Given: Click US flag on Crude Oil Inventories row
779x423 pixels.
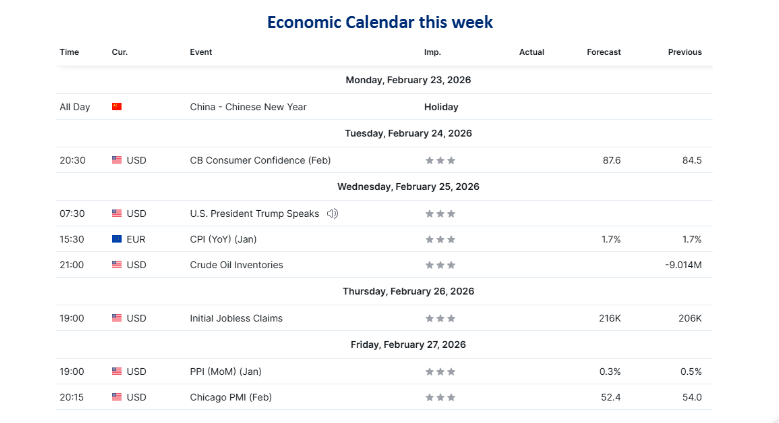Looking at the screenshot, I should [x=117, y=265].
